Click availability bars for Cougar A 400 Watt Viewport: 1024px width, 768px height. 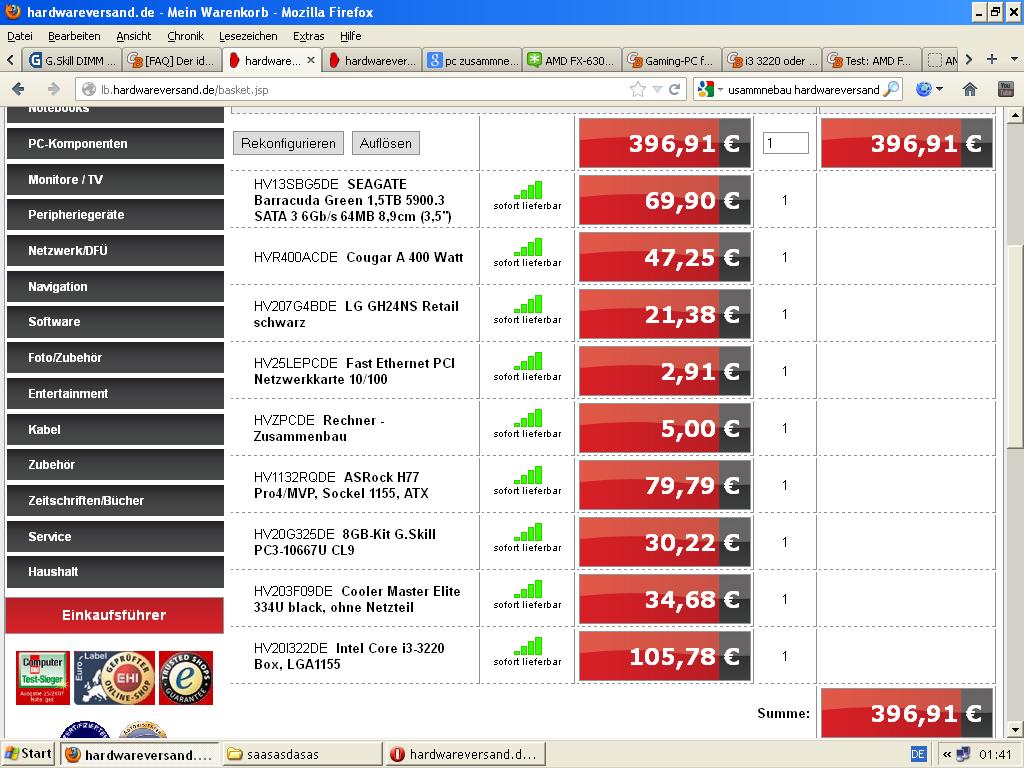(x=528, y=247)
